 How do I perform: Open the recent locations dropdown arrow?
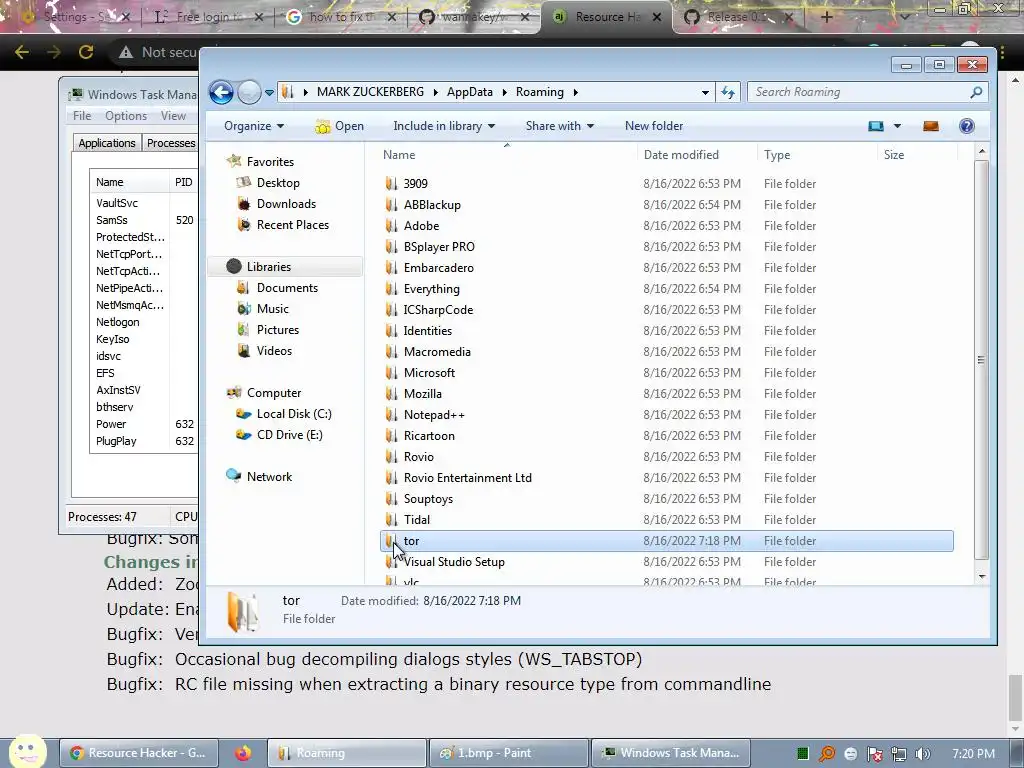click(269, 93)
